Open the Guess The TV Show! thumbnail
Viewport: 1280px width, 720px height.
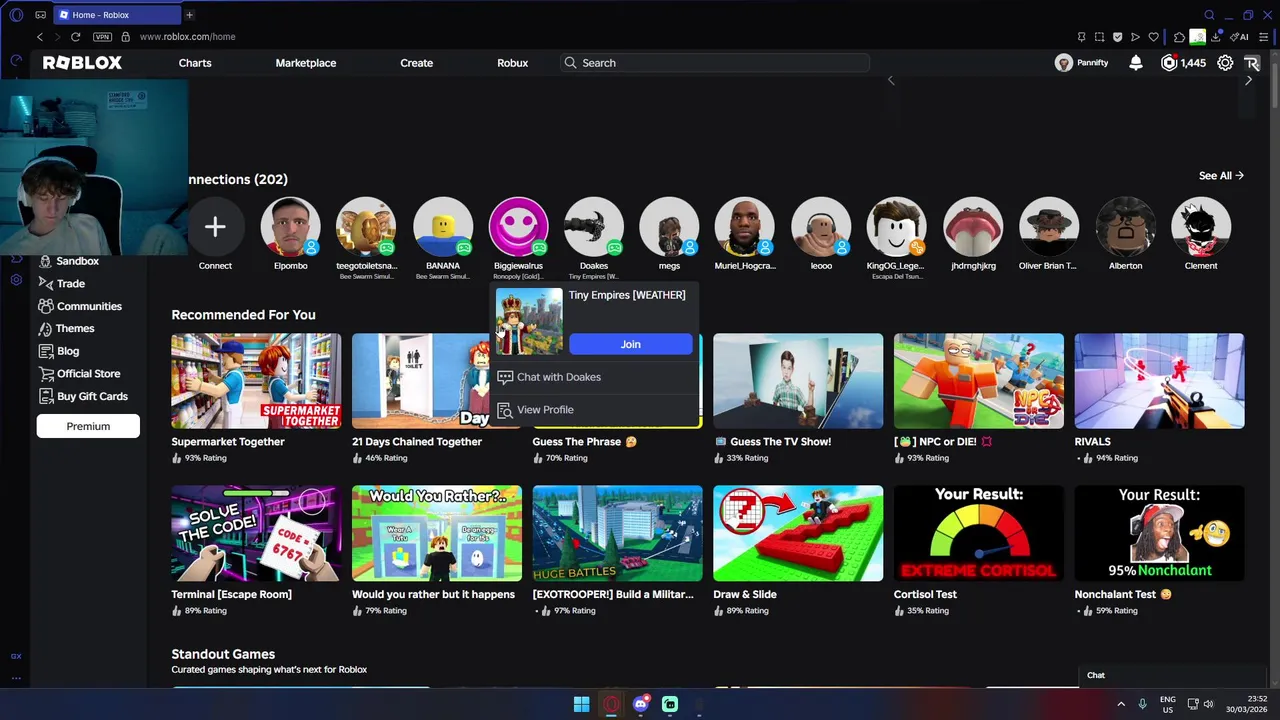[798, 381]
